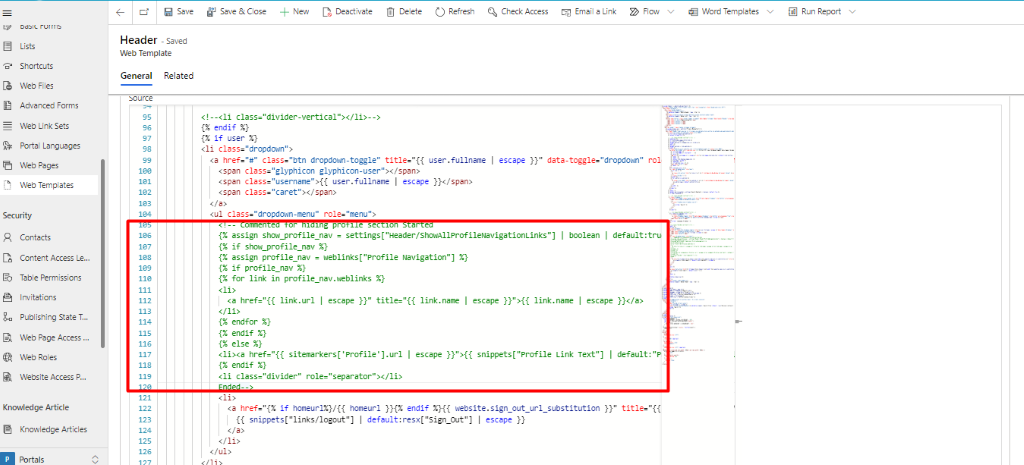The height and width of the screenshot is (465, 1024).
Task: Click the {% endfor %} code line
Action: click(244, 322)
